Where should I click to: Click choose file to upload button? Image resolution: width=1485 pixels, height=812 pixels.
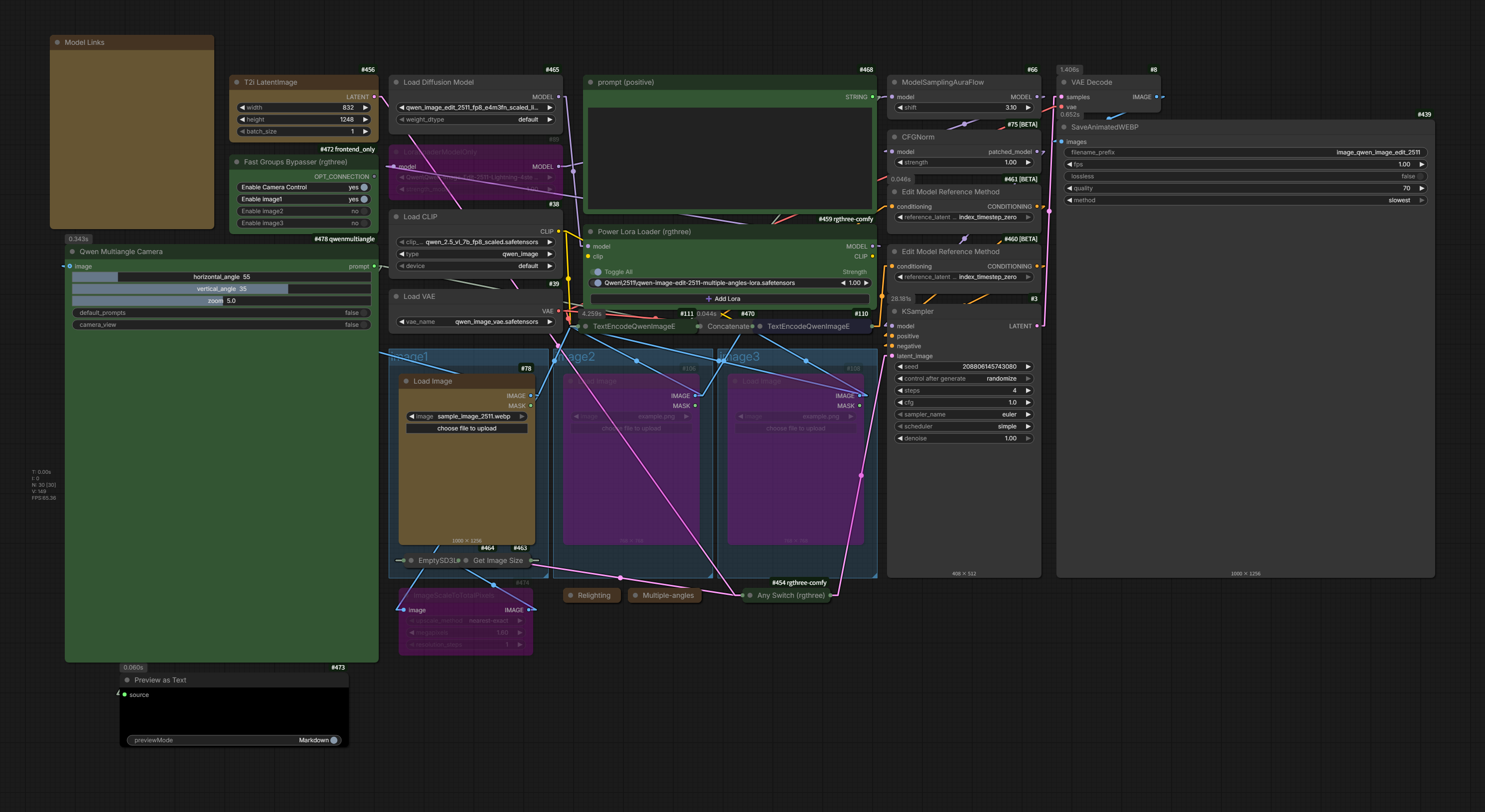coord(466,428)
